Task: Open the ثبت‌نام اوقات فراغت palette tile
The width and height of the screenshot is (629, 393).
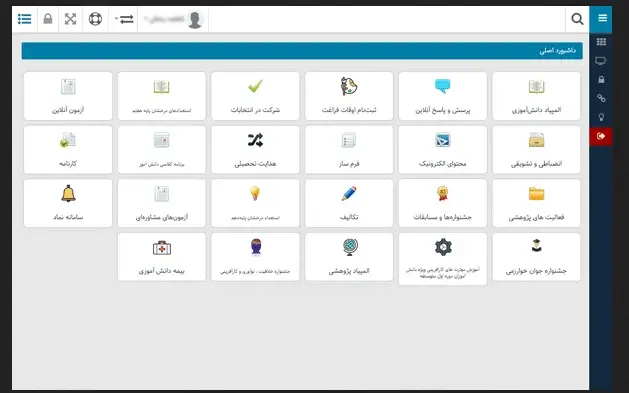Action: (x=349, y=96)
